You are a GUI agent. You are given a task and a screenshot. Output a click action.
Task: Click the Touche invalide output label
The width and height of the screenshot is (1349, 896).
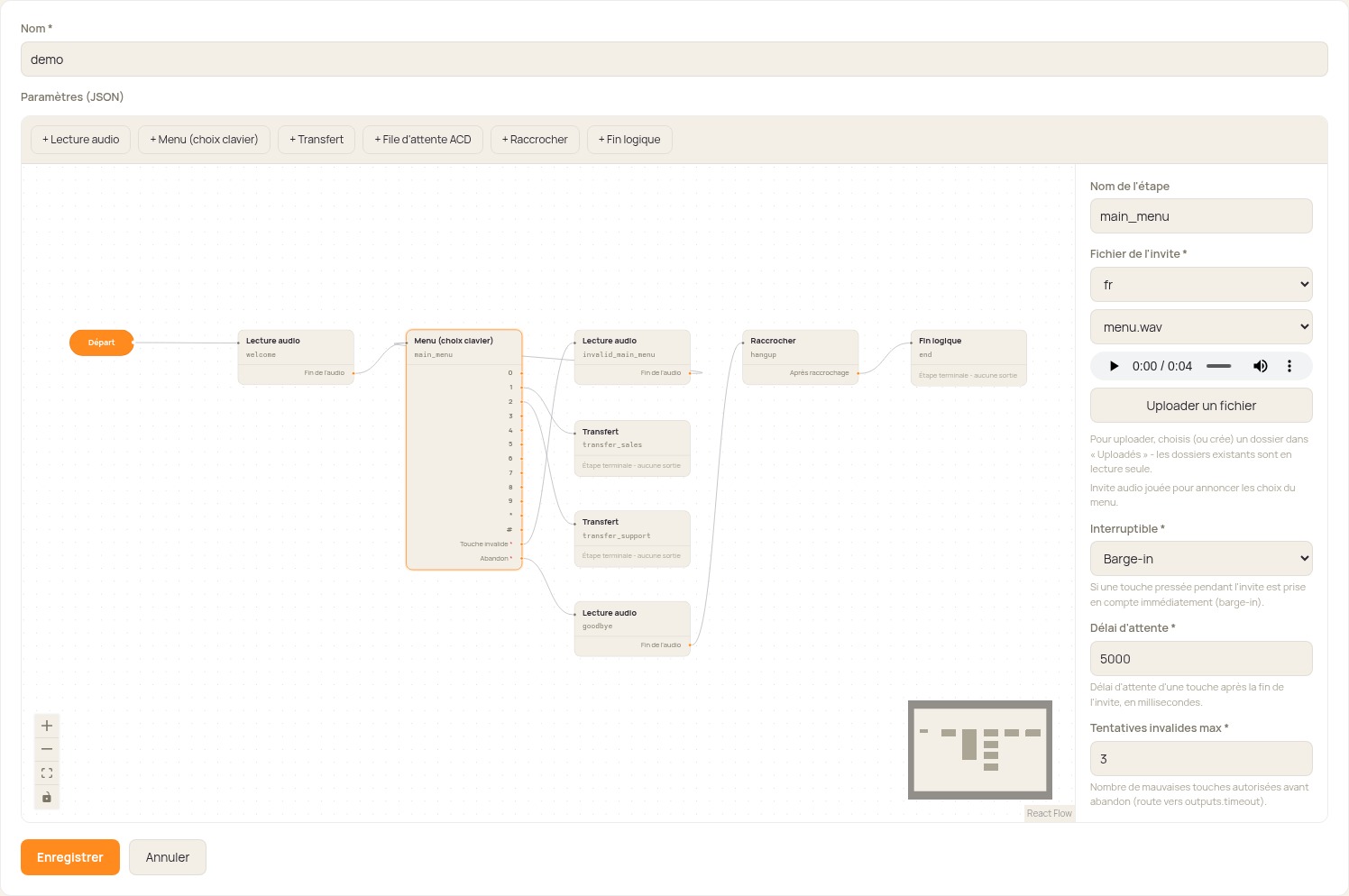[485, 544]
